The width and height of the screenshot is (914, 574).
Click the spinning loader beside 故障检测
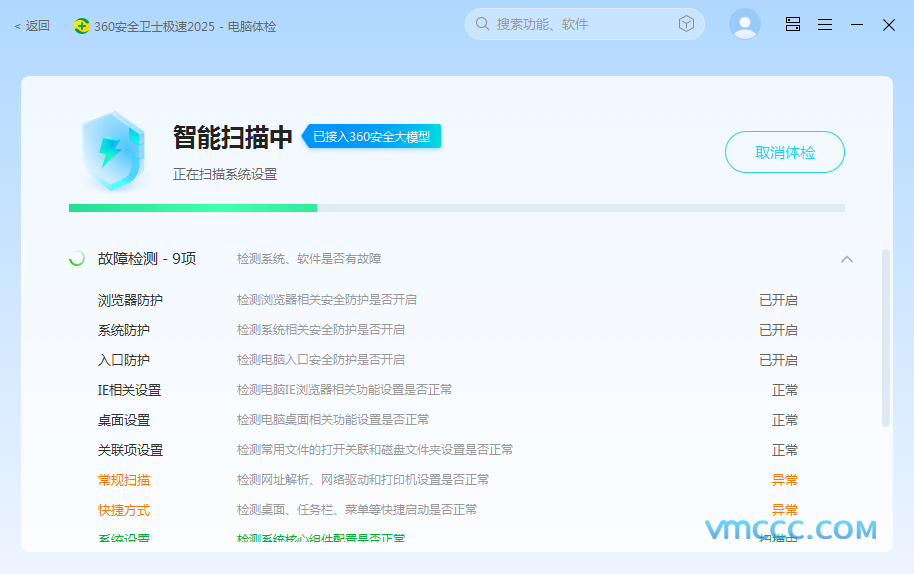(77, 259)
